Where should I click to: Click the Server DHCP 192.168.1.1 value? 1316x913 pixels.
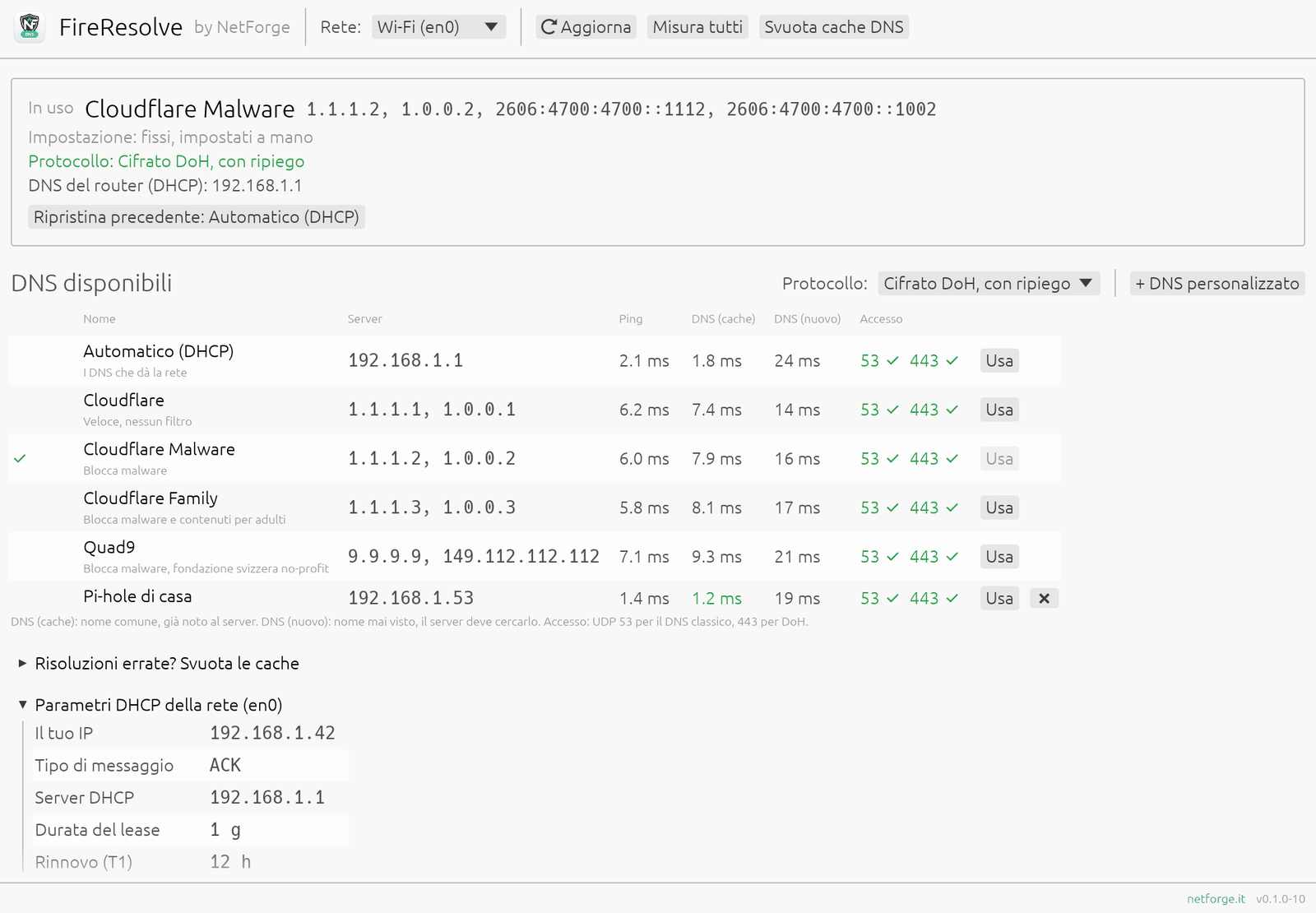point(267,798)
